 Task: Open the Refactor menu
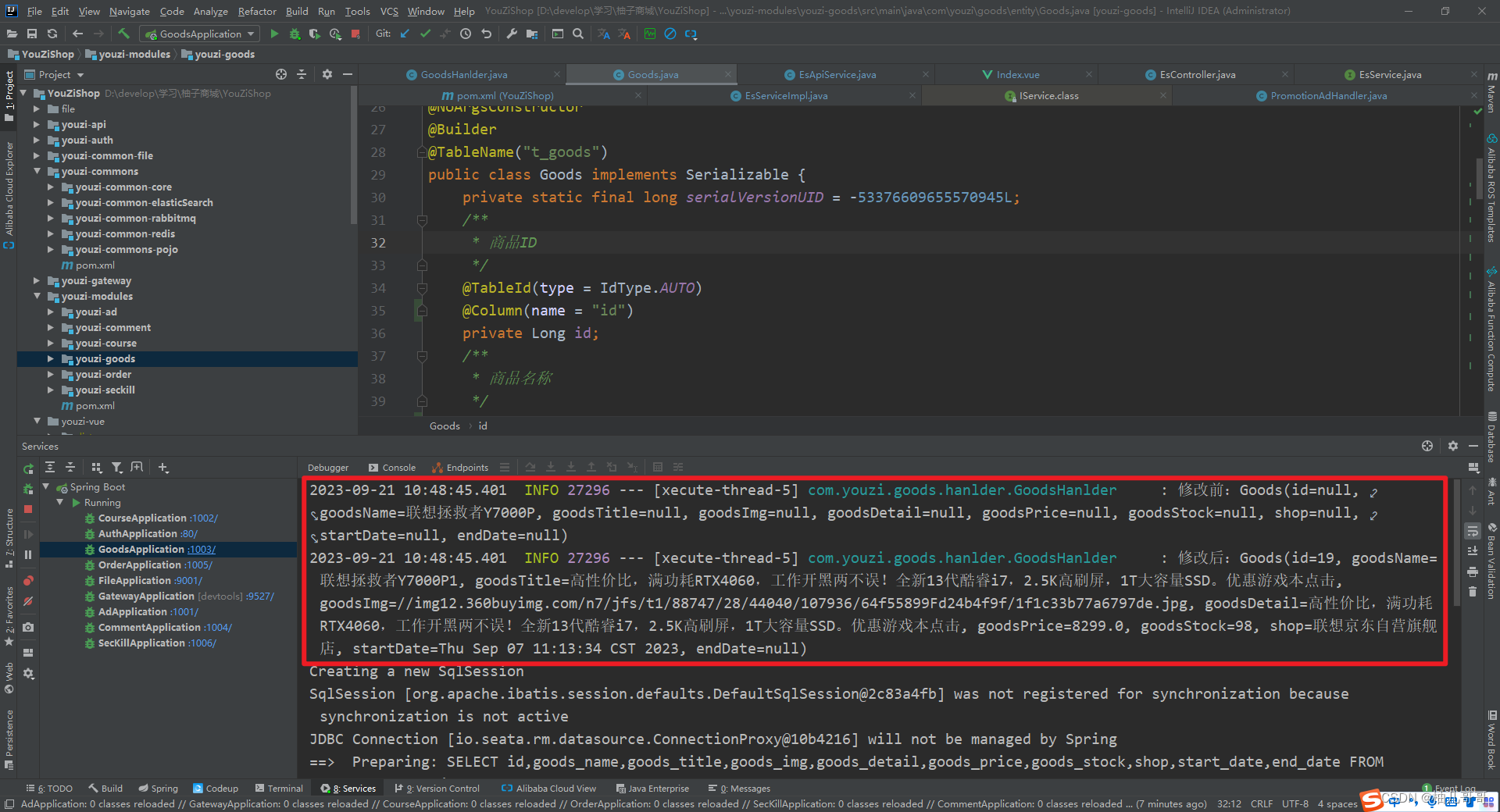point(257,11)
